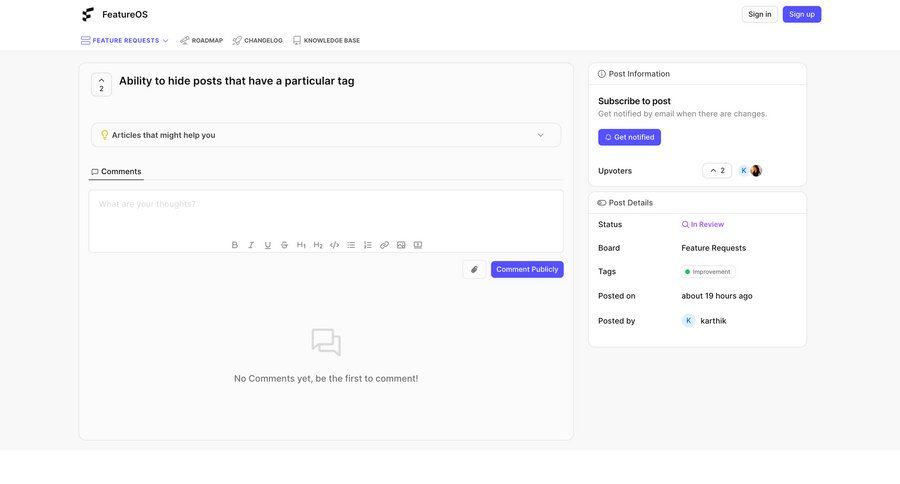Open the Changelog page
Image resolution: width=900 pixels, height=484 pixels.
click(257, 41)
